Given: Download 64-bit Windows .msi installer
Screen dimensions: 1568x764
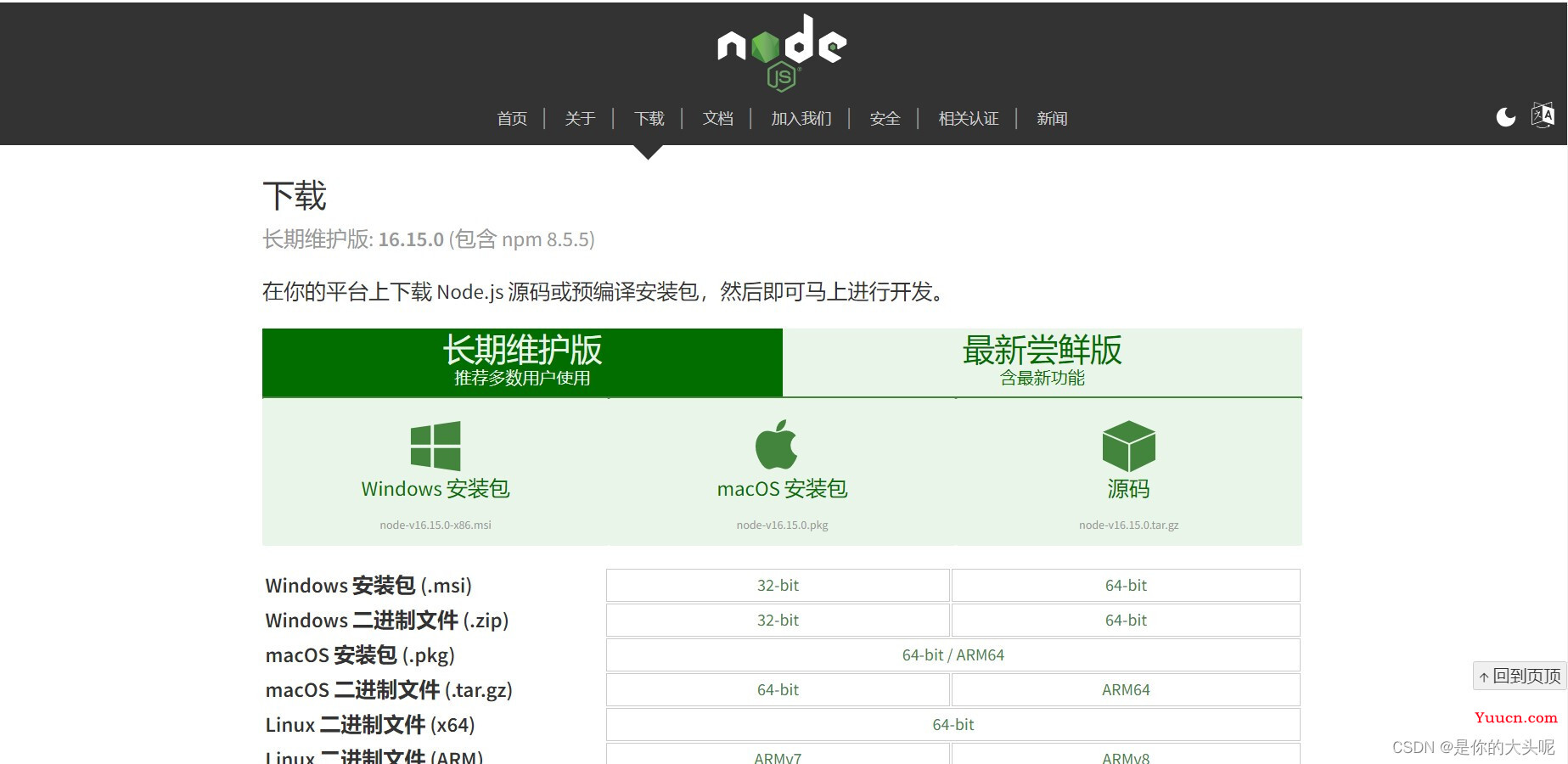Looking at the screenshot, I should click(1126, 586).
